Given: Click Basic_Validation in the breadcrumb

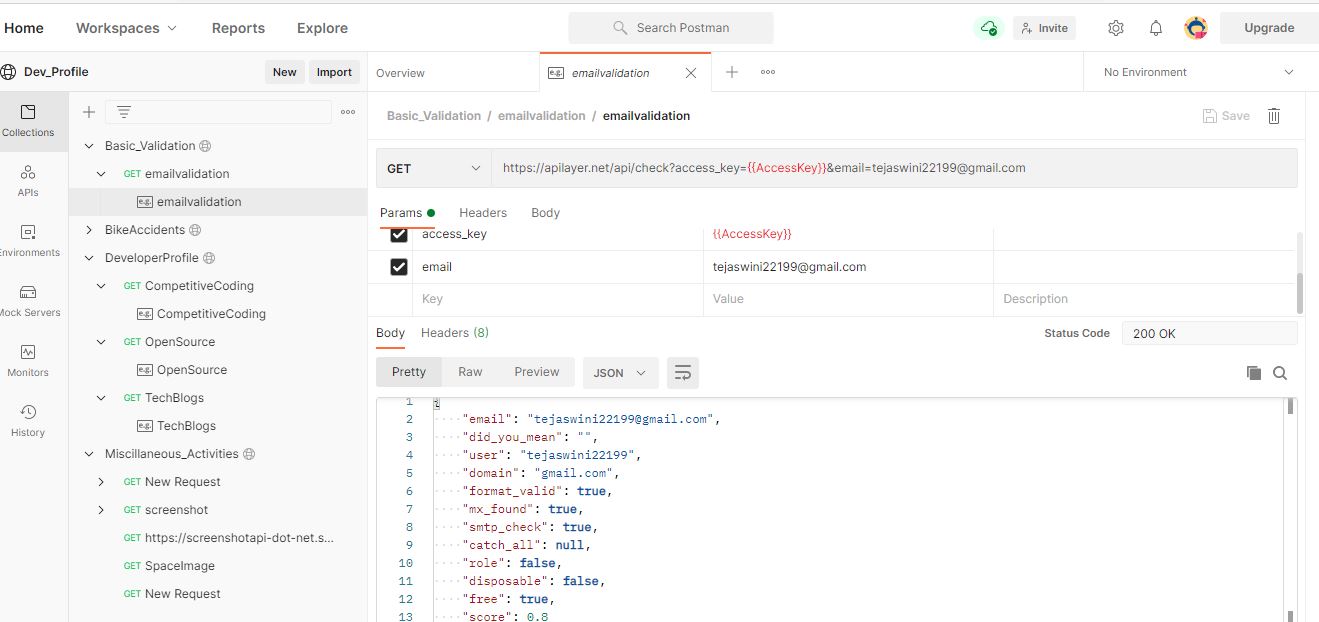Looking at the screenshot, I should click(434, 116).
